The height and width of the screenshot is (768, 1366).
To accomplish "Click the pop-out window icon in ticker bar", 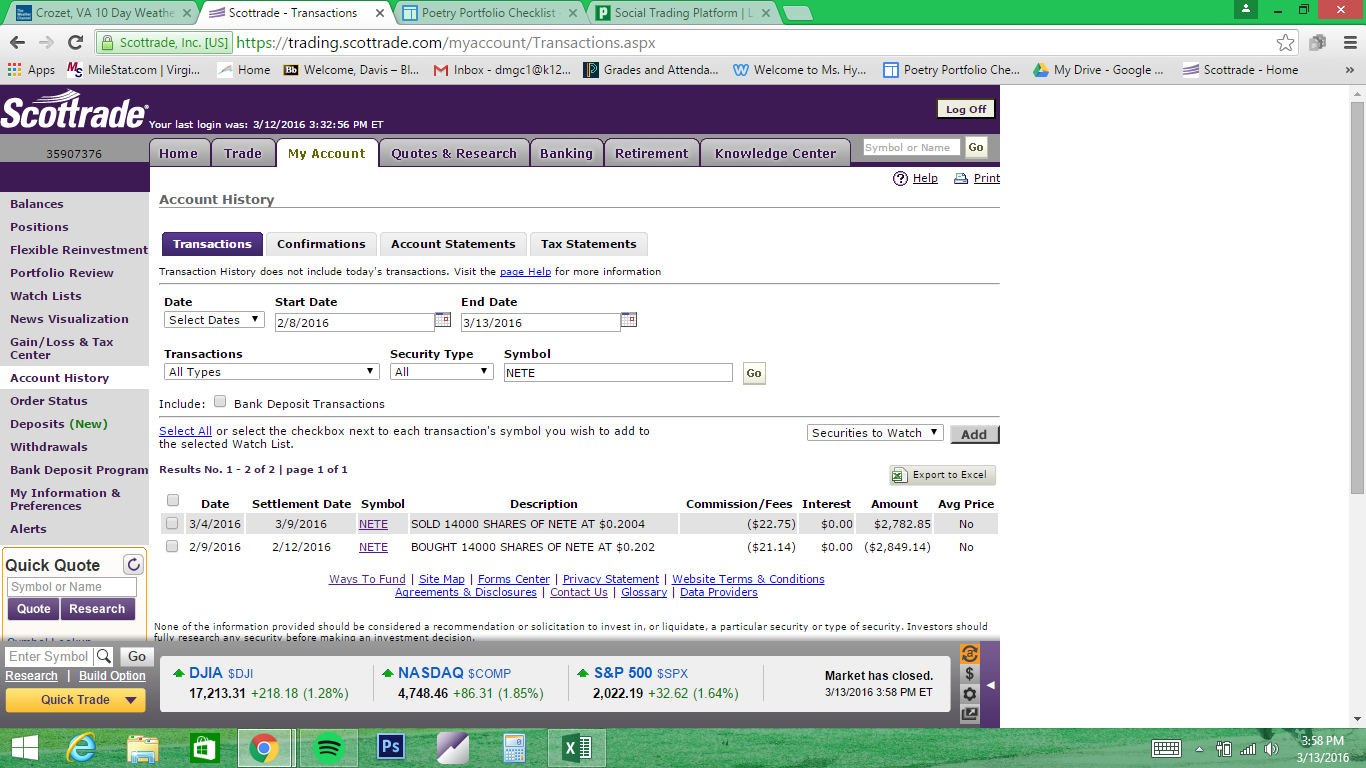I will point(969,714).
